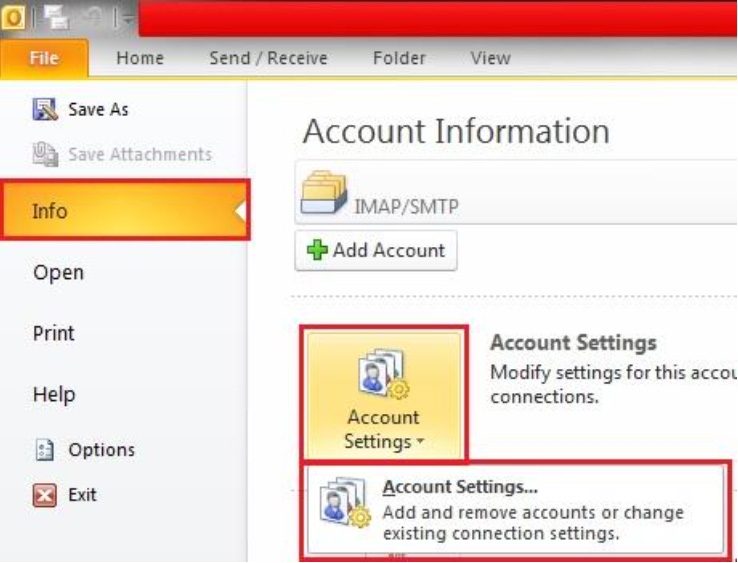Viewport: 738px width, 563px height.
Task: Click the IMAP/SMTP folder stack icon
Action: tap(324, 192)
